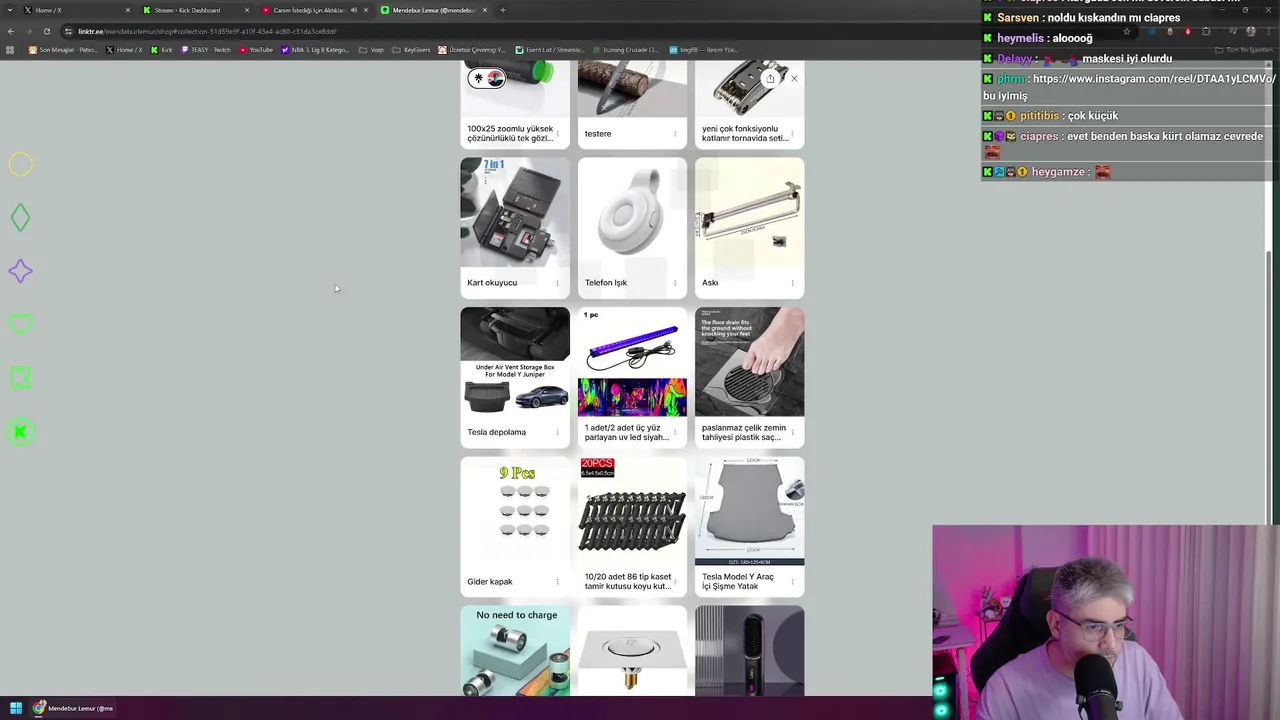
Task: Open three-dot menu on Kart okuyucu card
Action: pyautogui.click(x=557, y=283)
